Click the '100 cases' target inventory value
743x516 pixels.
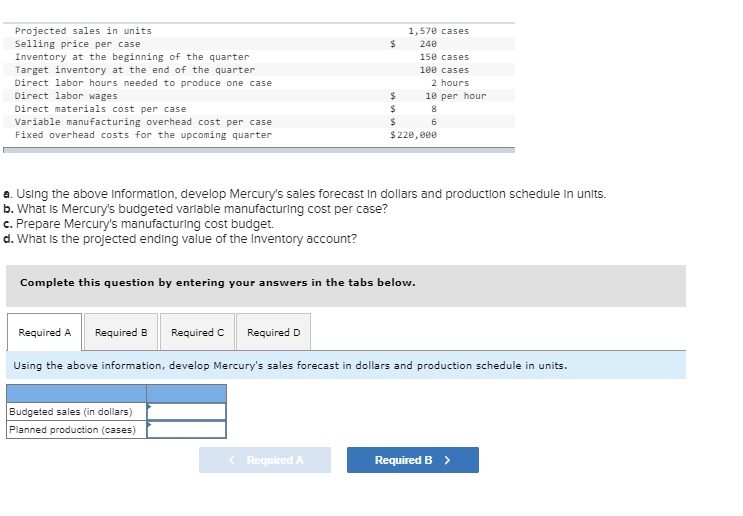point(444,70)
